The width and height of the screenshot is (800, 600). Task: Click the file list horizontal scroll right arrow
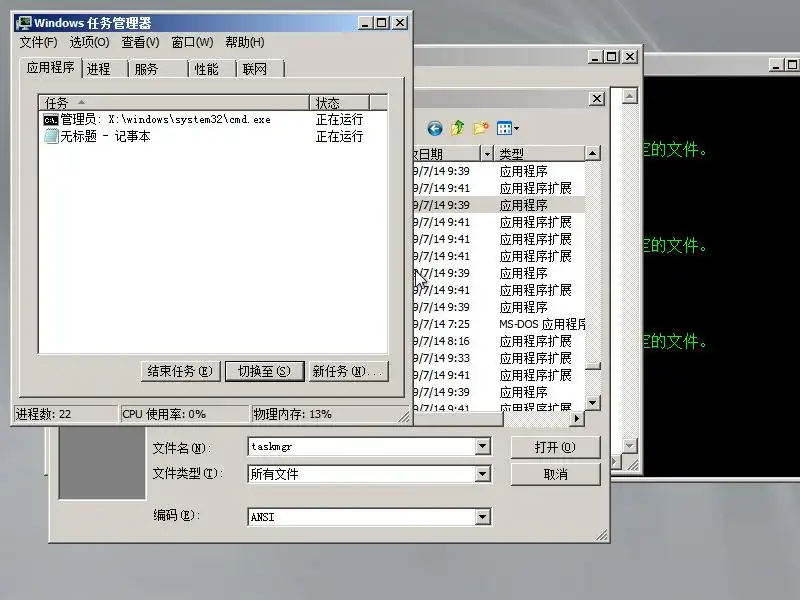click(577, 418)
